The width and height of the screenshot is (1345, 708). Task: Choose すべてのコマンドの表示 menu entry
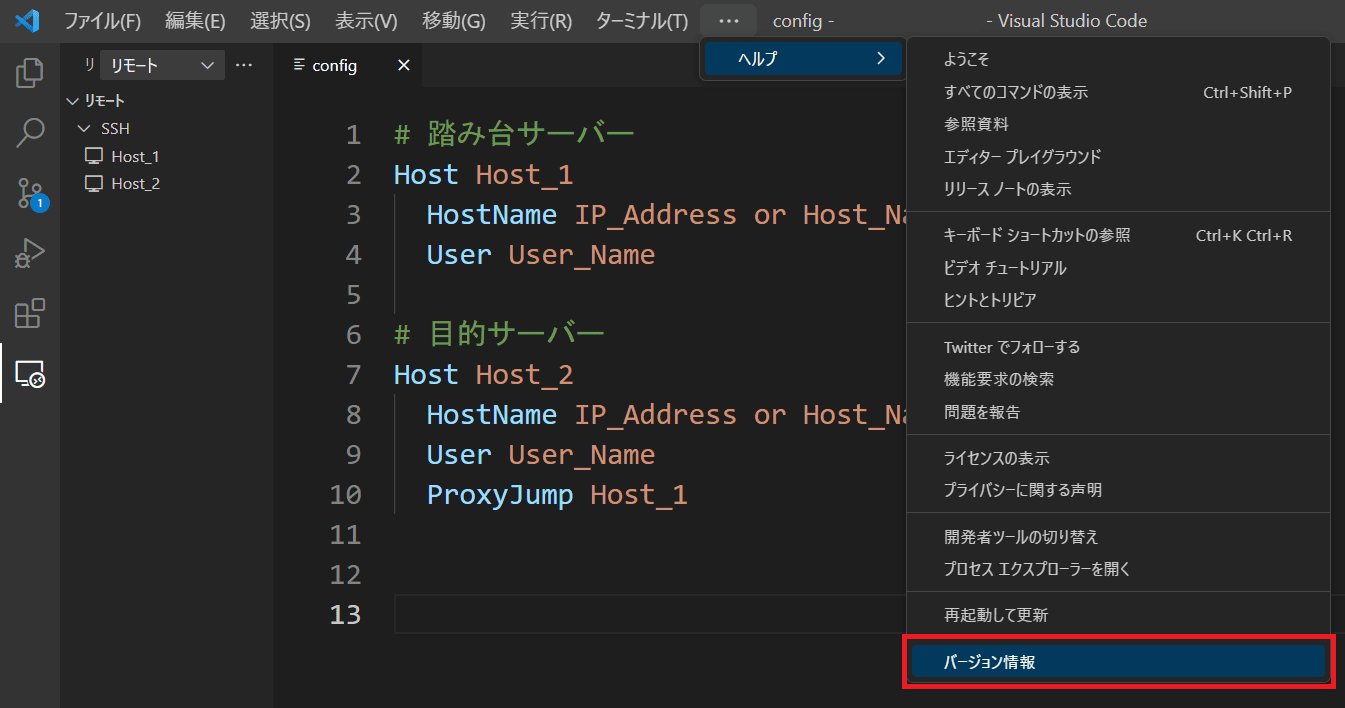point(1118,92)
